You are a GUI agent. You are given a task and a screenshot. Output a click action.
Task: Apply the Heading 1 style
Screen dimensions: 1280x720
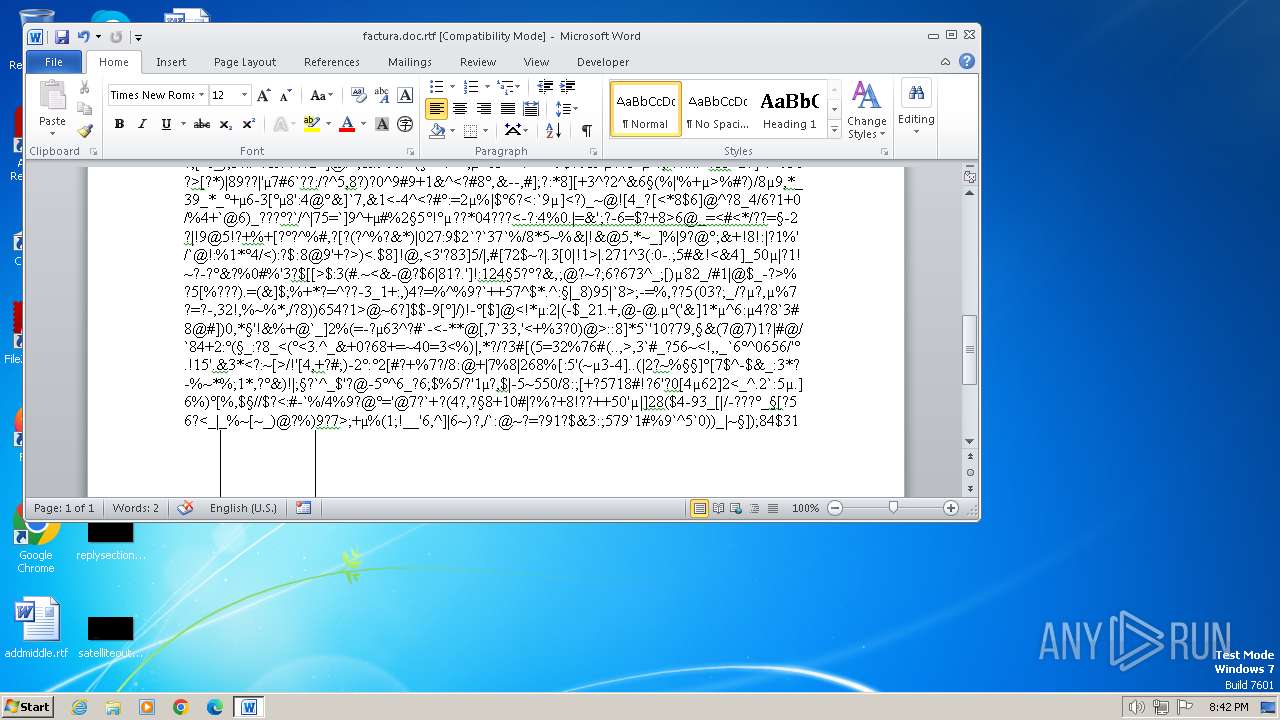tap(789, 110)
